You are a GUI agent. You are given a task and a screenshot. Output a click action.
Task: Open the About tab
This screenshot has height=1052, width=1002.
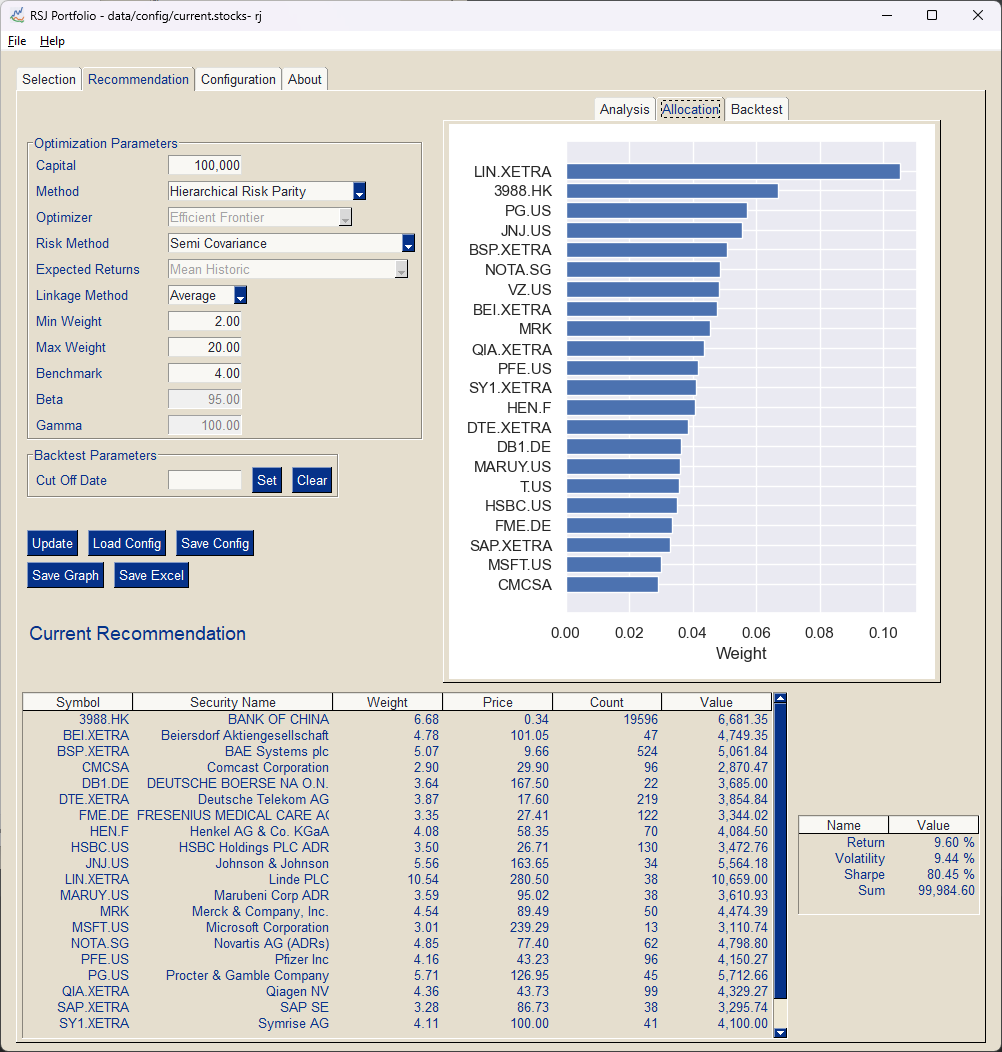click(x=305, y=79)
